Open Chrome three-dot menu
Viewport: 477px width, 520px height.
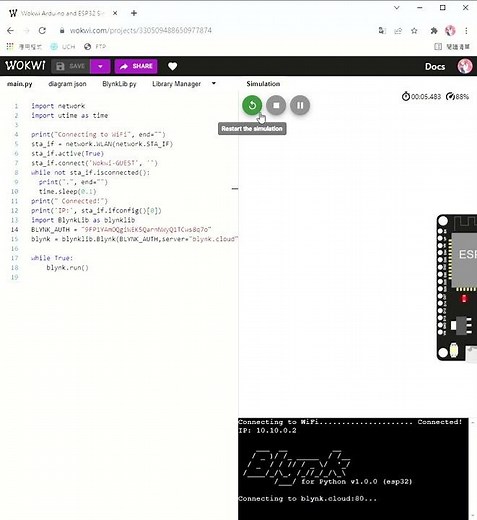[x=466, y=31]
